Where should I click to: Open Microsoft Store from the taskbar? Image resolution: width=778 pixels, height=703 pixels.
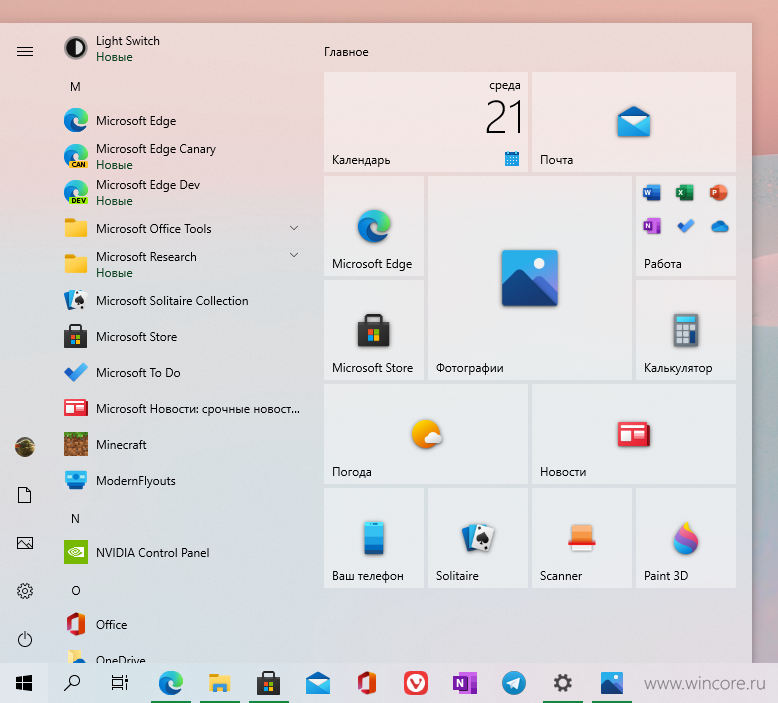click(x=268, y=683)
